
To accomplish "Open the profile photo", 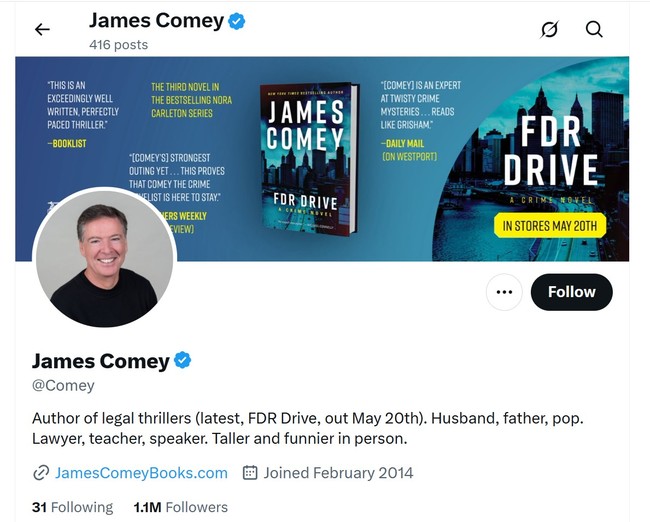I will (x=104, y=257).
